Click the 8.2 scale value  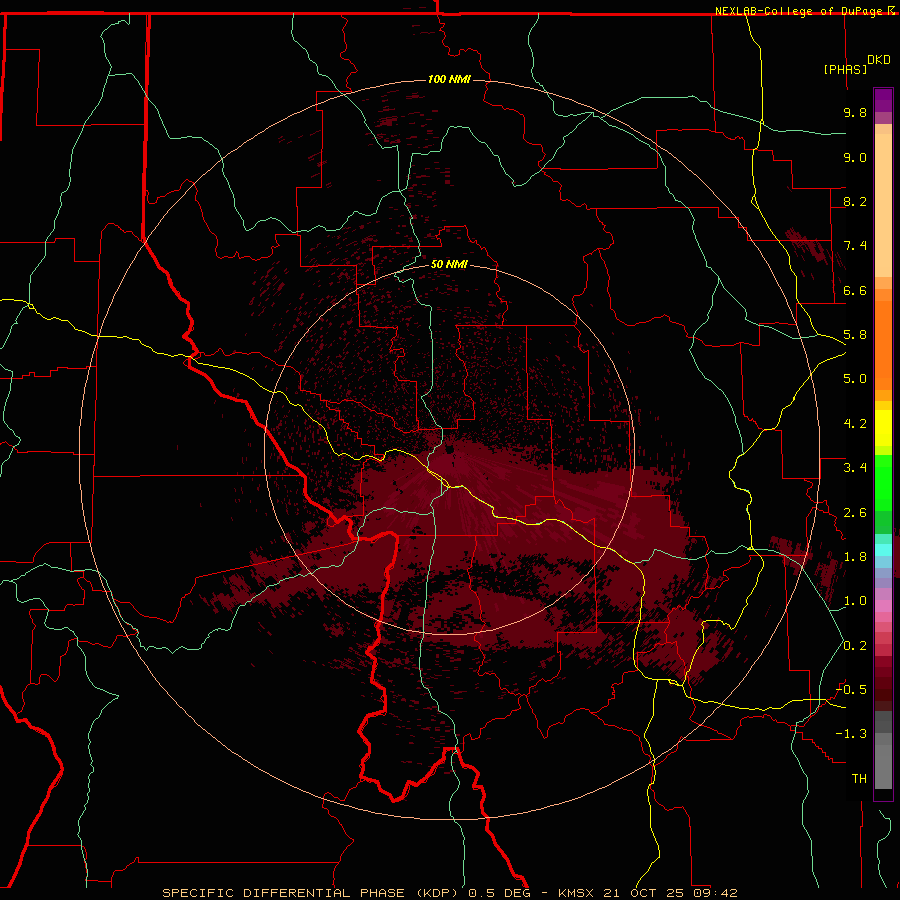(855, 201)
